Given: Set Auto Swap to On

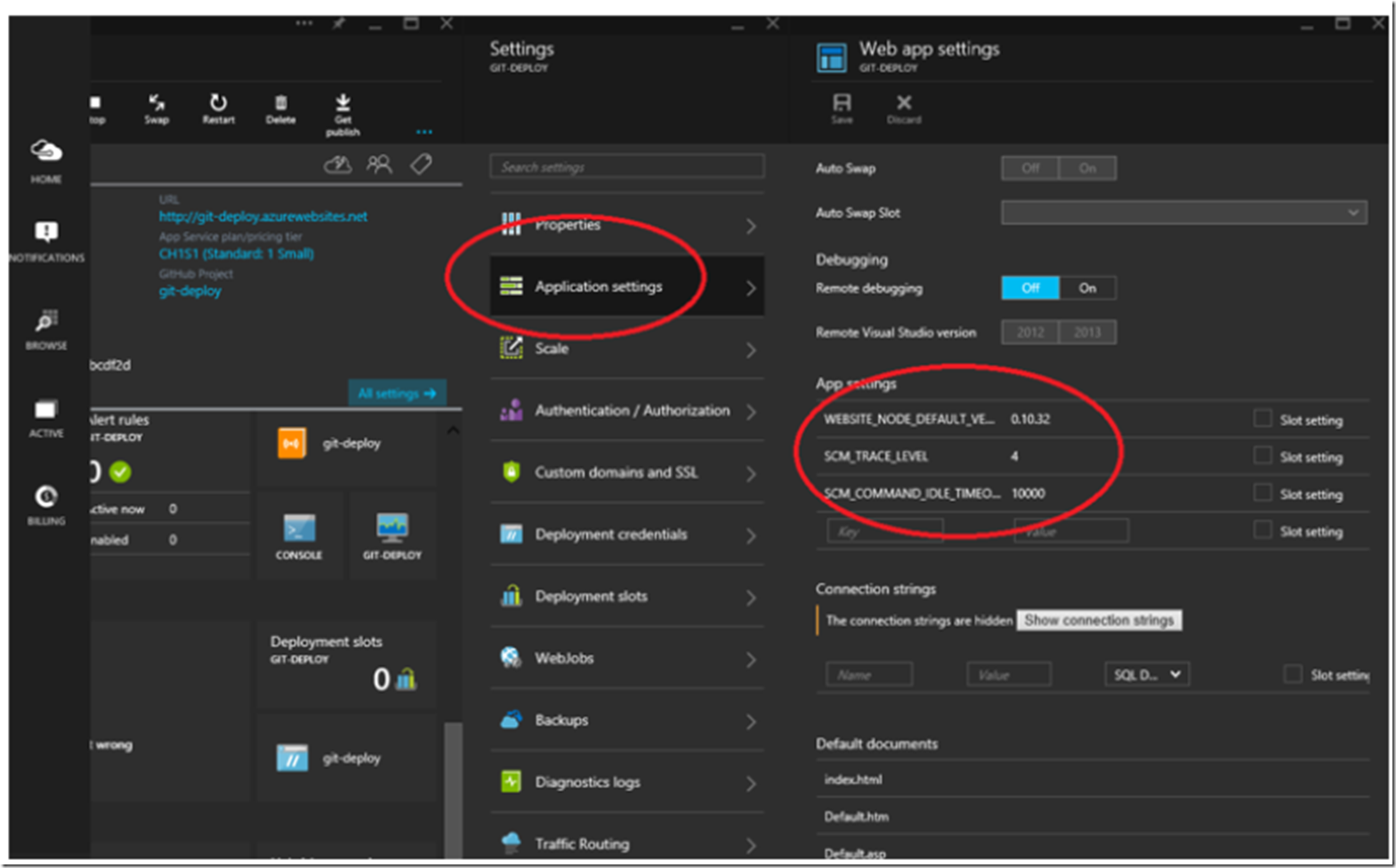Looking at the screenshot, I should pos(1087,168).
